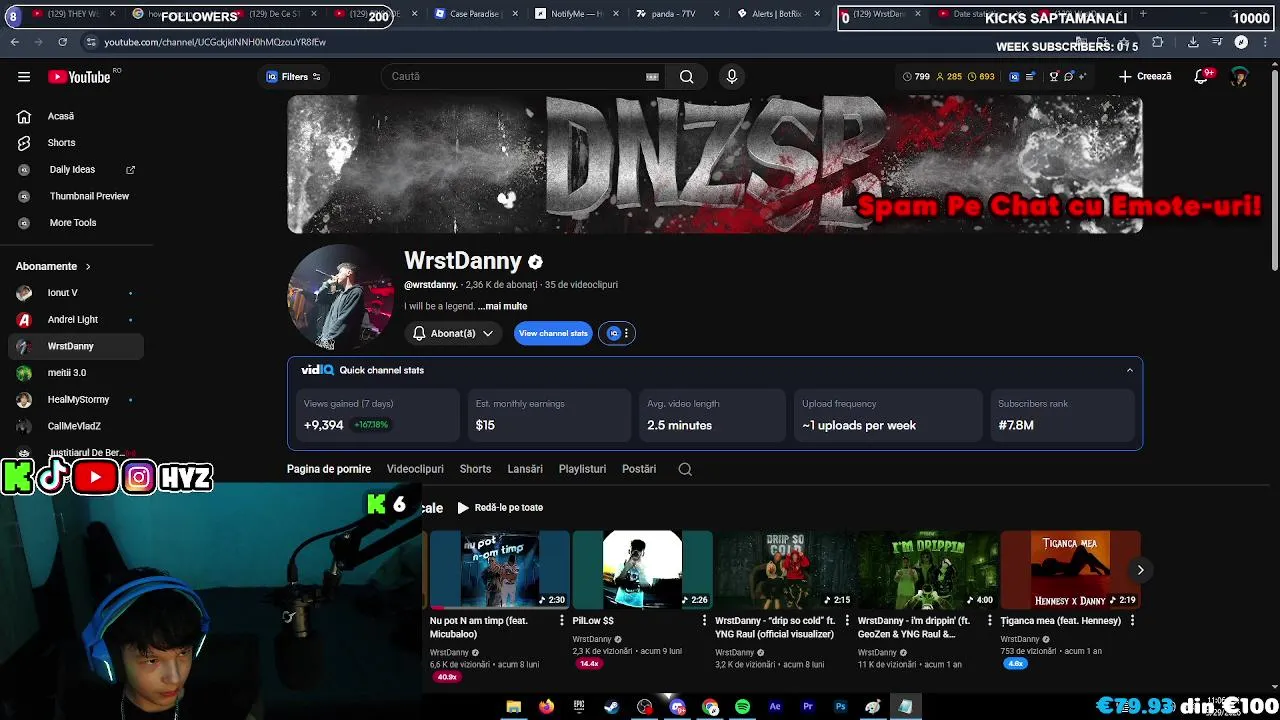Go back in the browser

click(15, 42)
